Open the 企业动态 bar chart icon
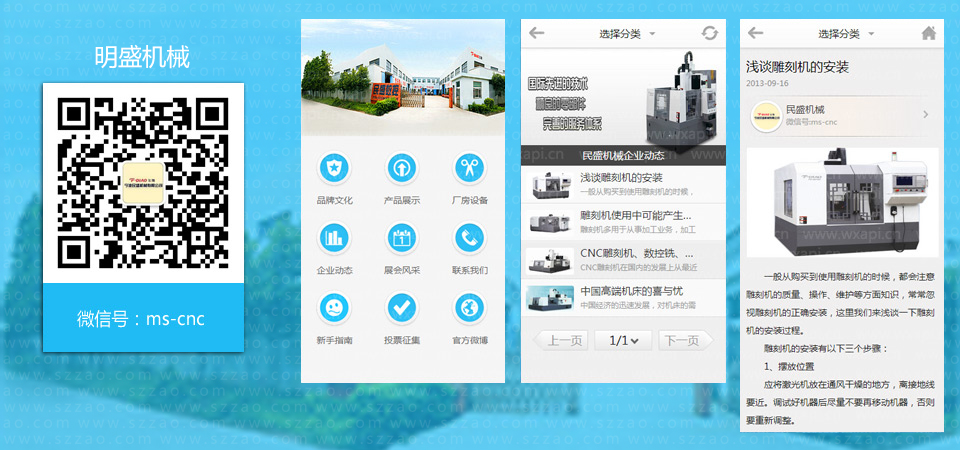 [x=334, y=238]
